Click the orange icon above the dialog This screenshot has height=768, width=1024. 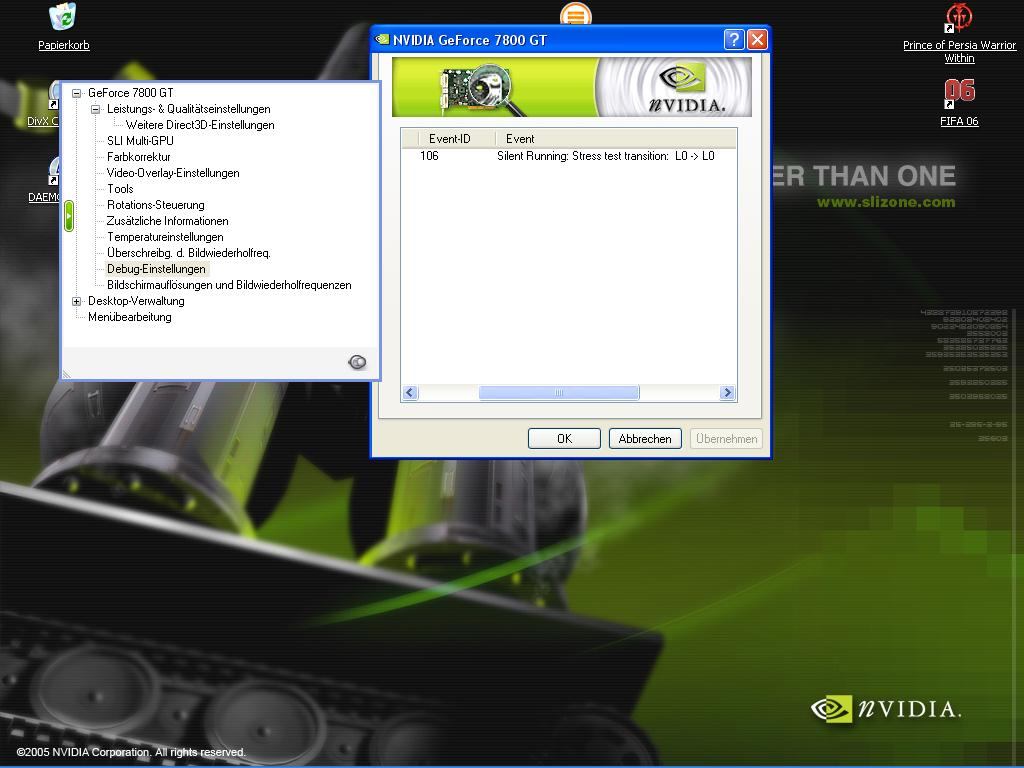point(575,14)
